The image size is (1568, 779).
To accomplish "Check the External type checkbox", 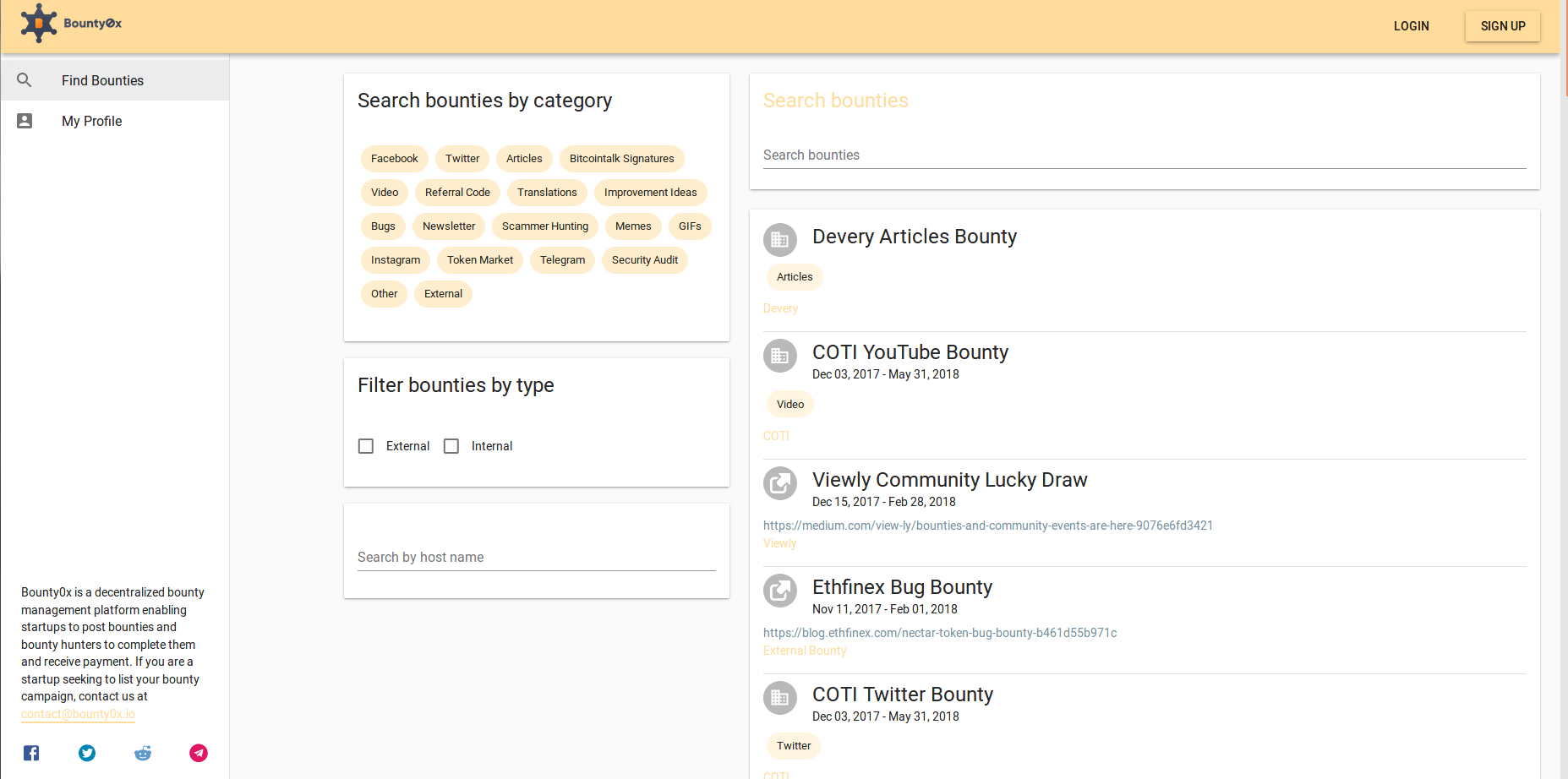I will (x=366, y=446).
